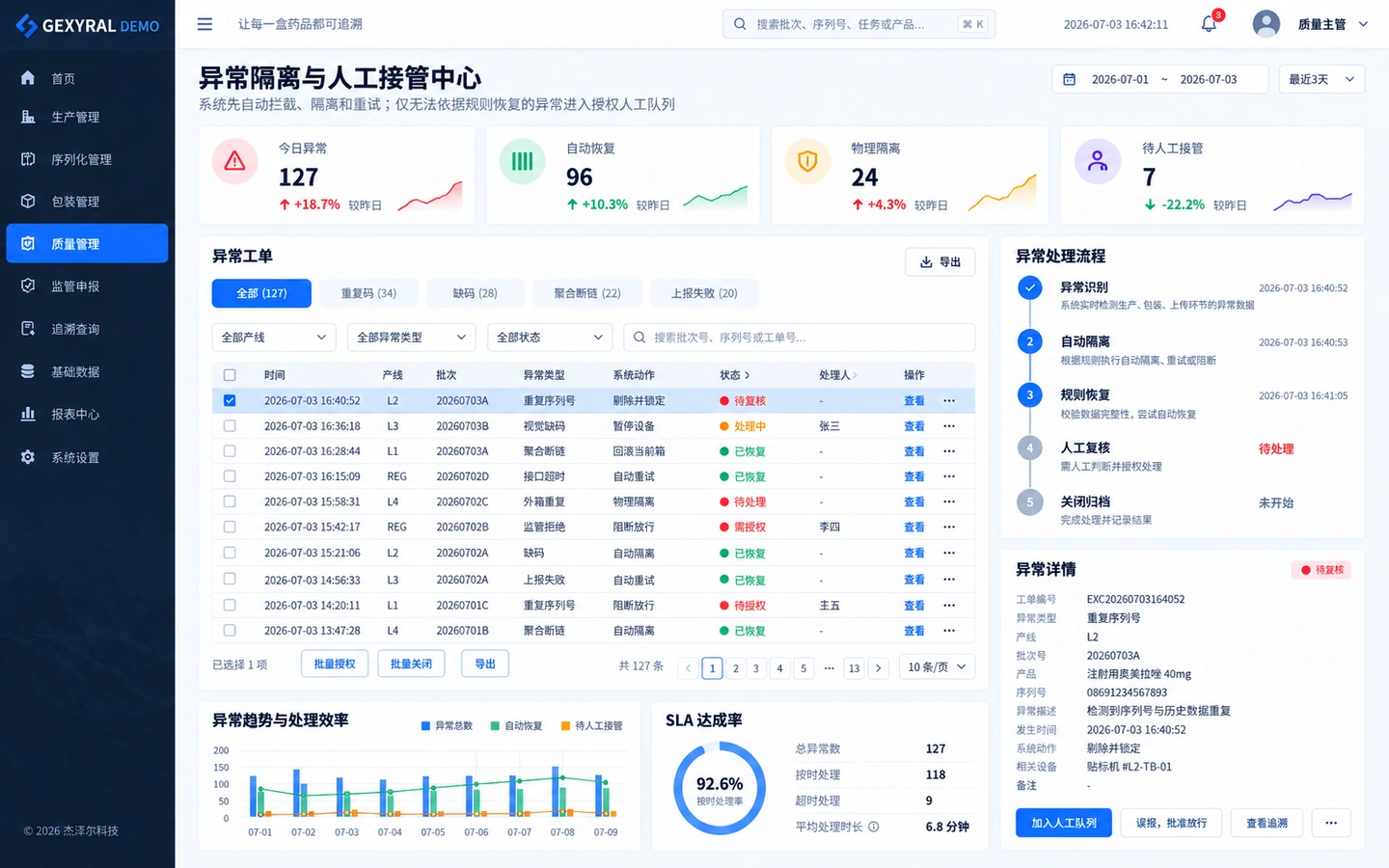Click the 监管申报 shield icon

click(28, 286)
